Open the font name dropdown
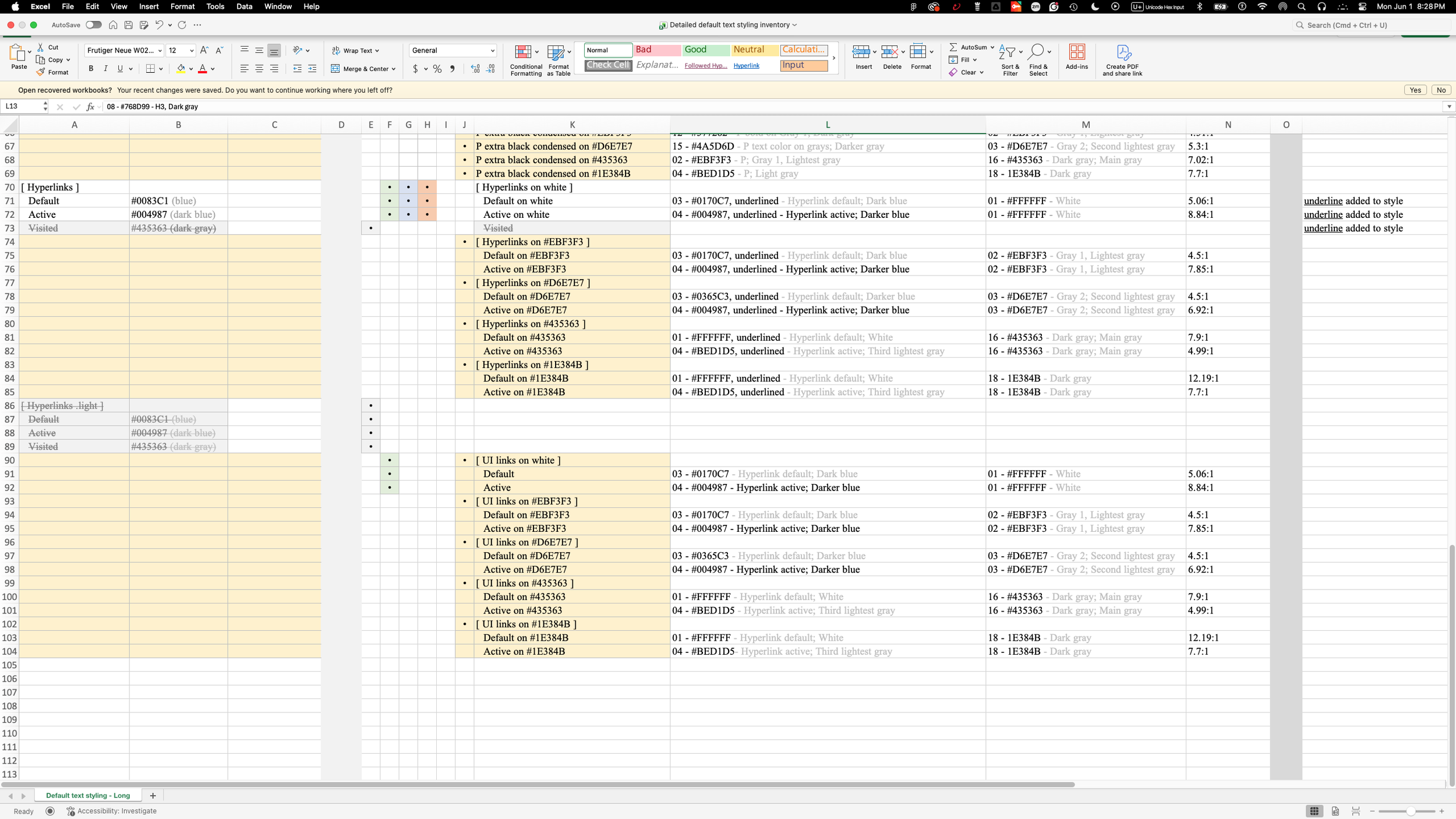The width and height of the screenshot is (1456, 819). 160,51
